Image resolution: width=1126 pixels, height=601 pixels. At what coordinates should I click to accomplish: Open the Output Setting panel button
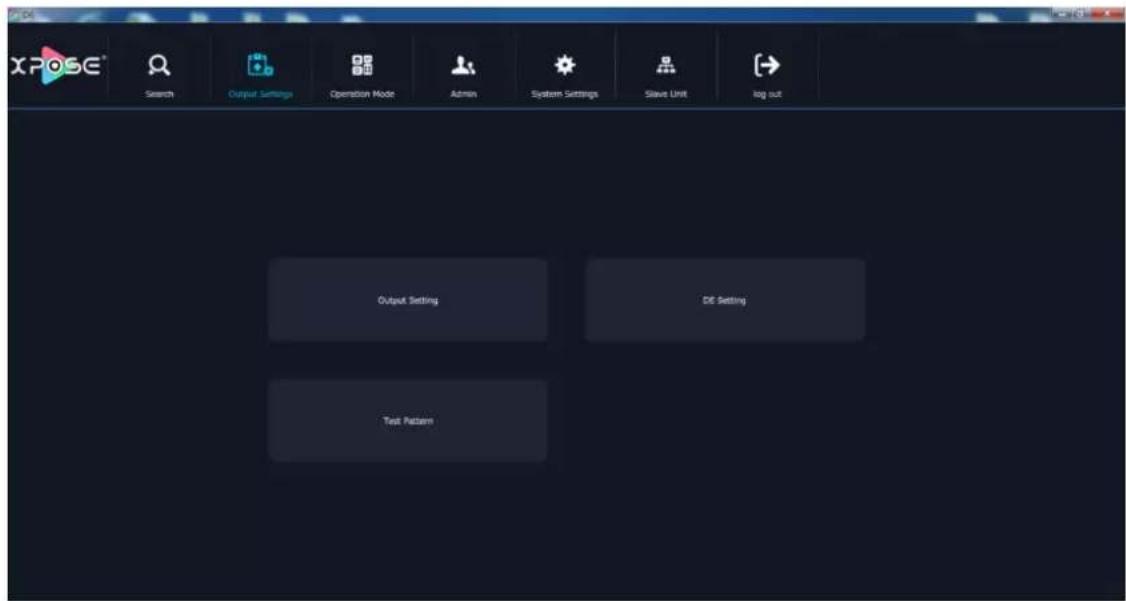pyautogui.click(x=408, y=300)
